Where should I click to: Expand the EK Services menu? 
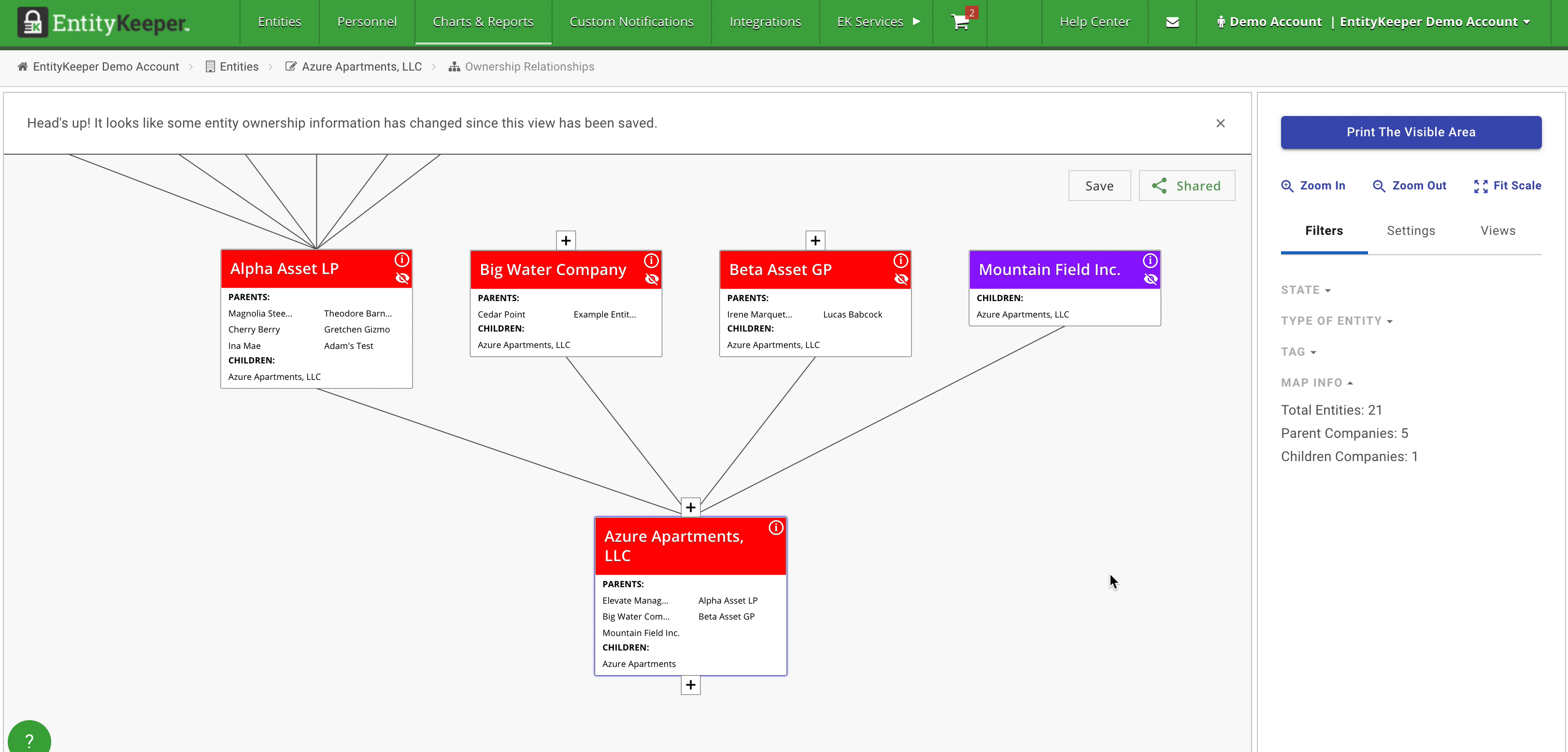point(878,22)
